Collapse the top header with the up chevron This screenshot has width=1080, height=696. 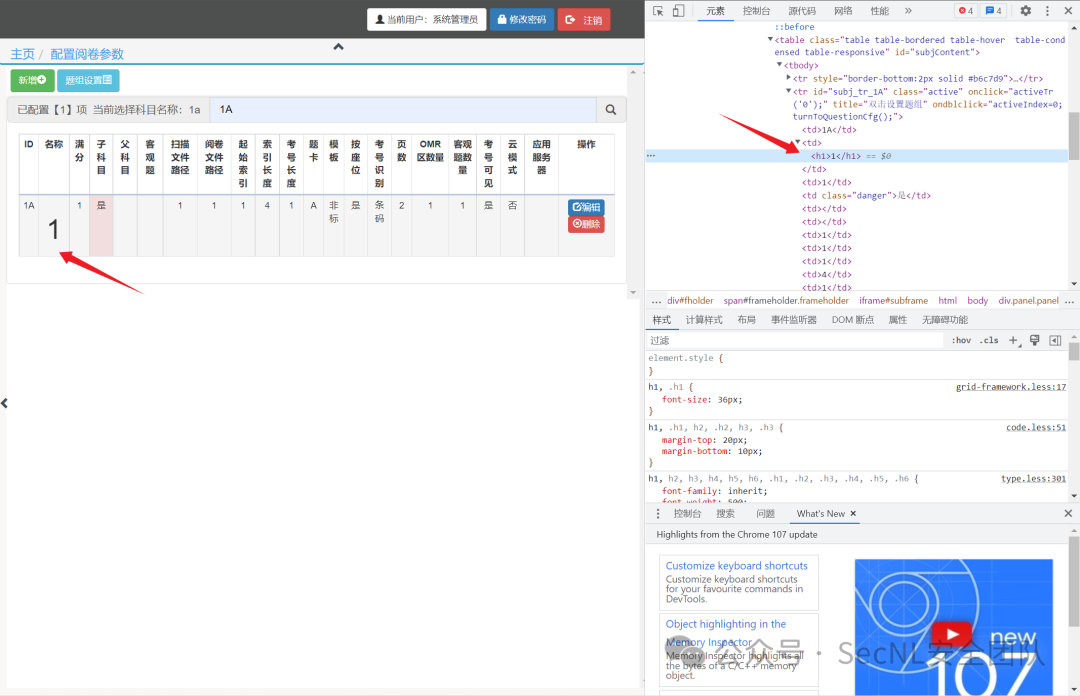pos(338,47)
